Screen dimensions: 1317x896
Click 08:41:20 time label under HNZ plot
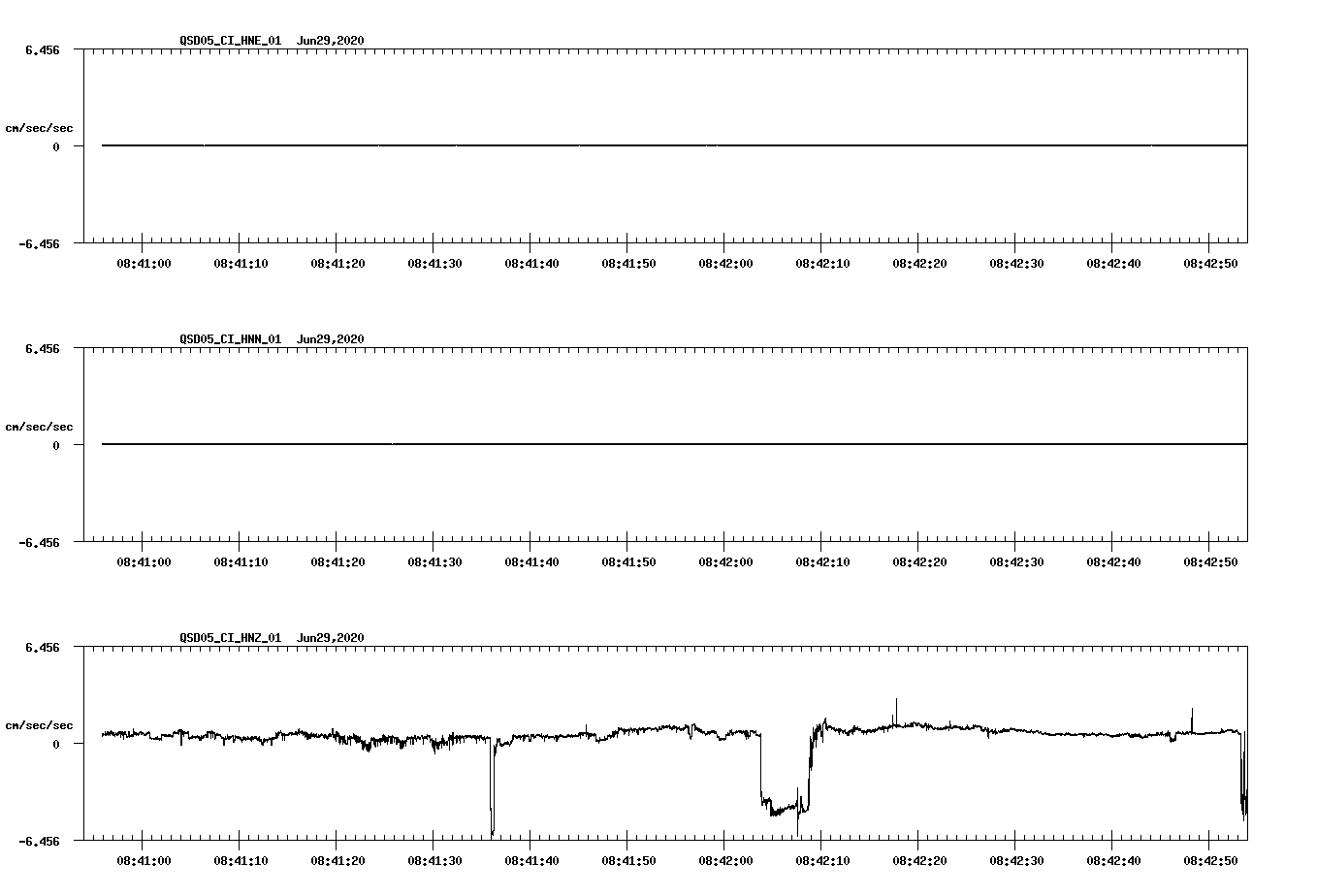337,861
